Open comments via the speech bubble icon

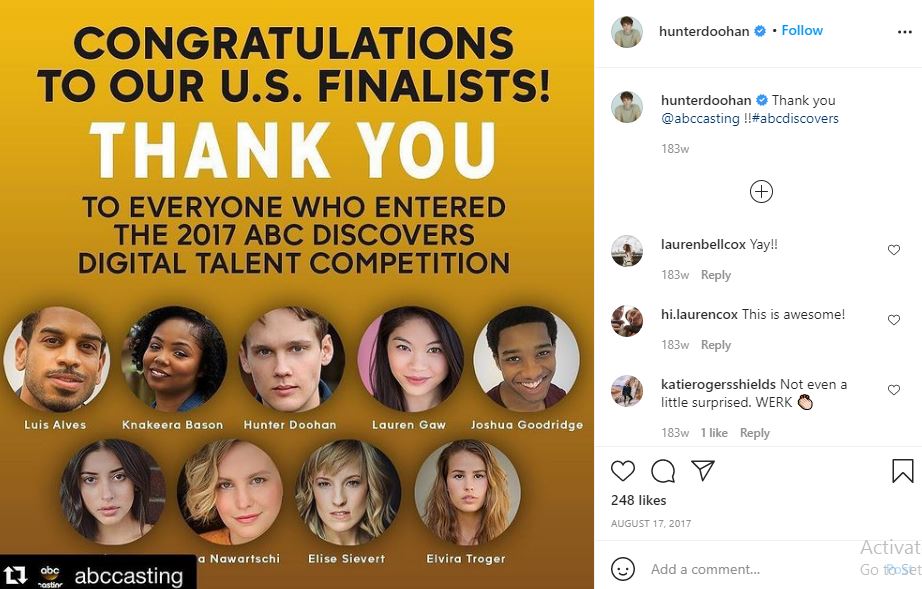(x=663, y=471)
